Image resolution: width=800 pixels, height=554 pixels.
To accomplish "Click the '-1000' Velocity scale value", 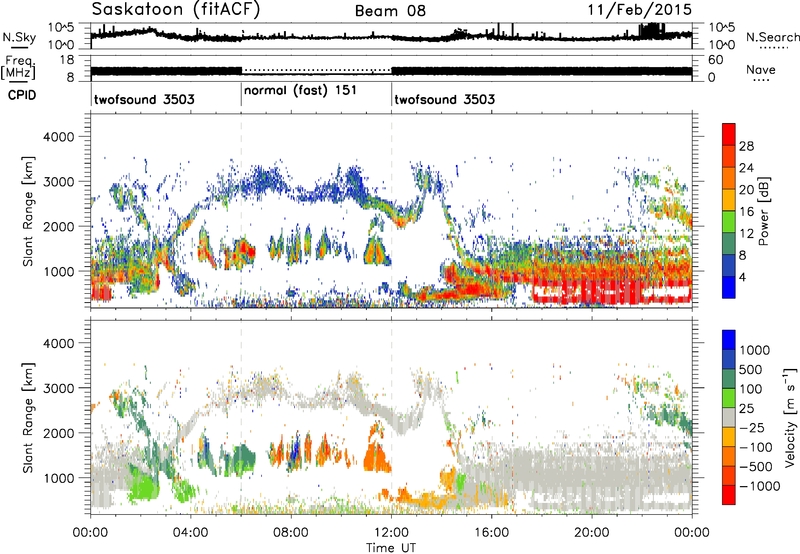I will click(759, 486).
